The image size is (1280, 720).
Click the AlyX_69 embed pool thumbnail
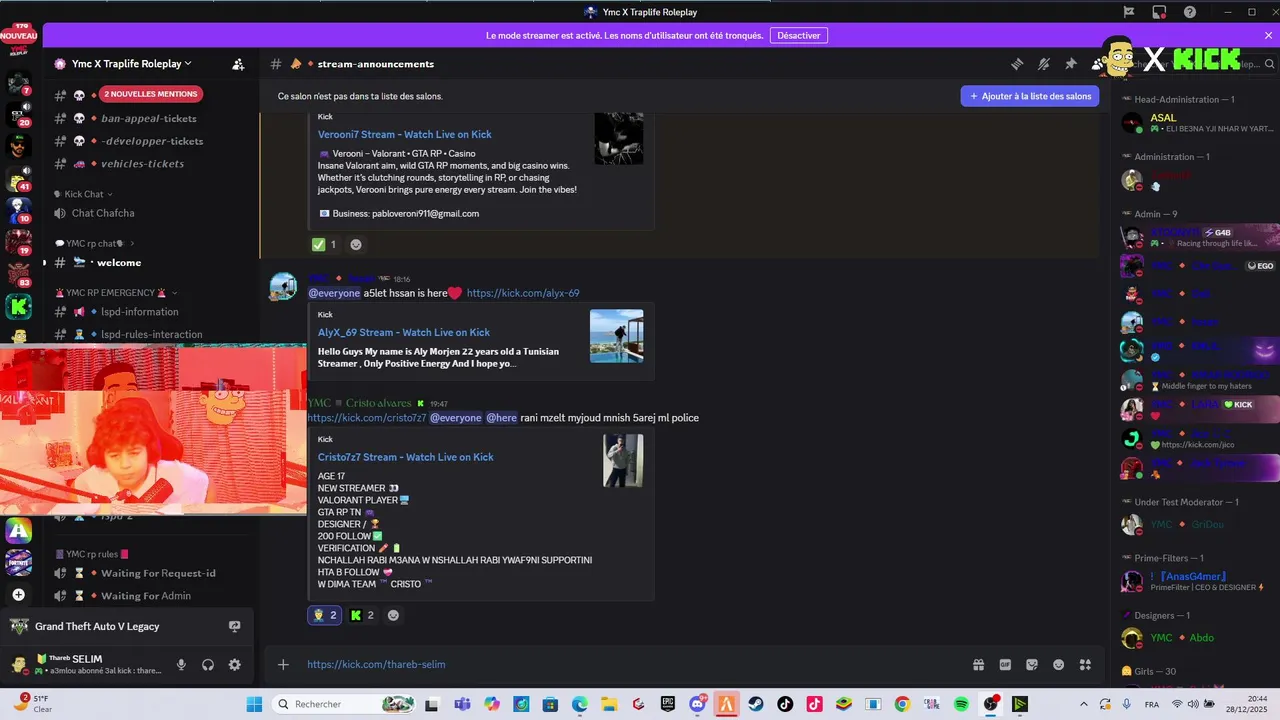pos(616,336)
